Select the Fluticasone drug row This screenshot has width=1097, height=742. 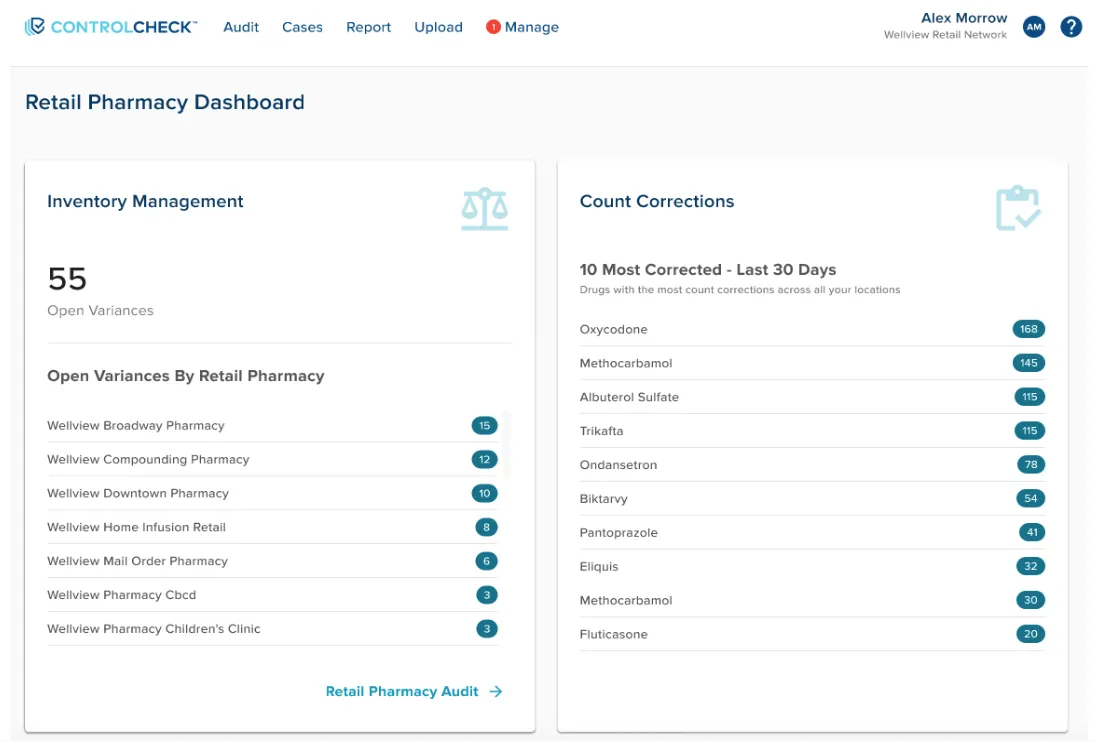pyautogui.click(x=812, y=634)
